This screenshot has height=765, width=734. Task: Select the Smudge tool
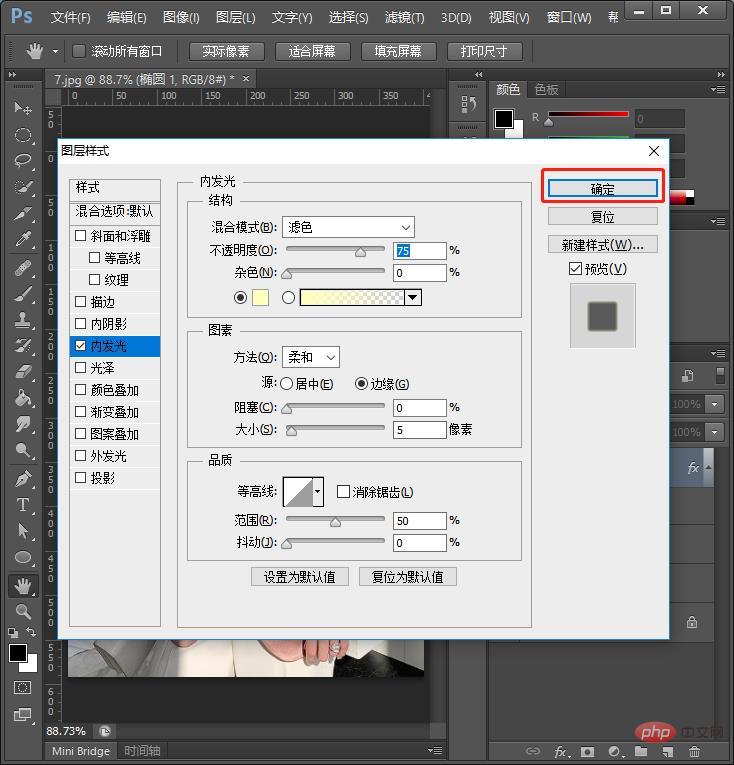point(22,424)
